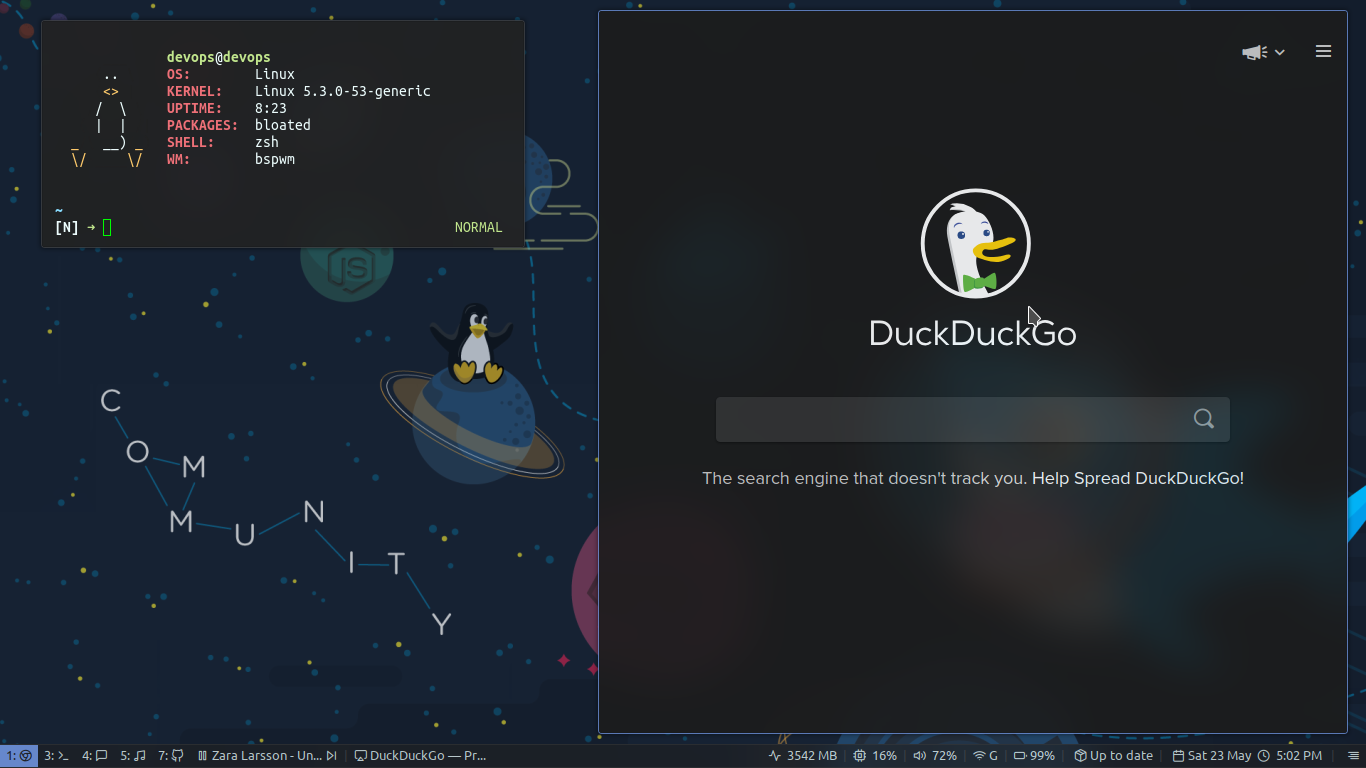Click the search magnifier icon
The width and height of the screenshot is (1366, 768).
[1204, 419]
